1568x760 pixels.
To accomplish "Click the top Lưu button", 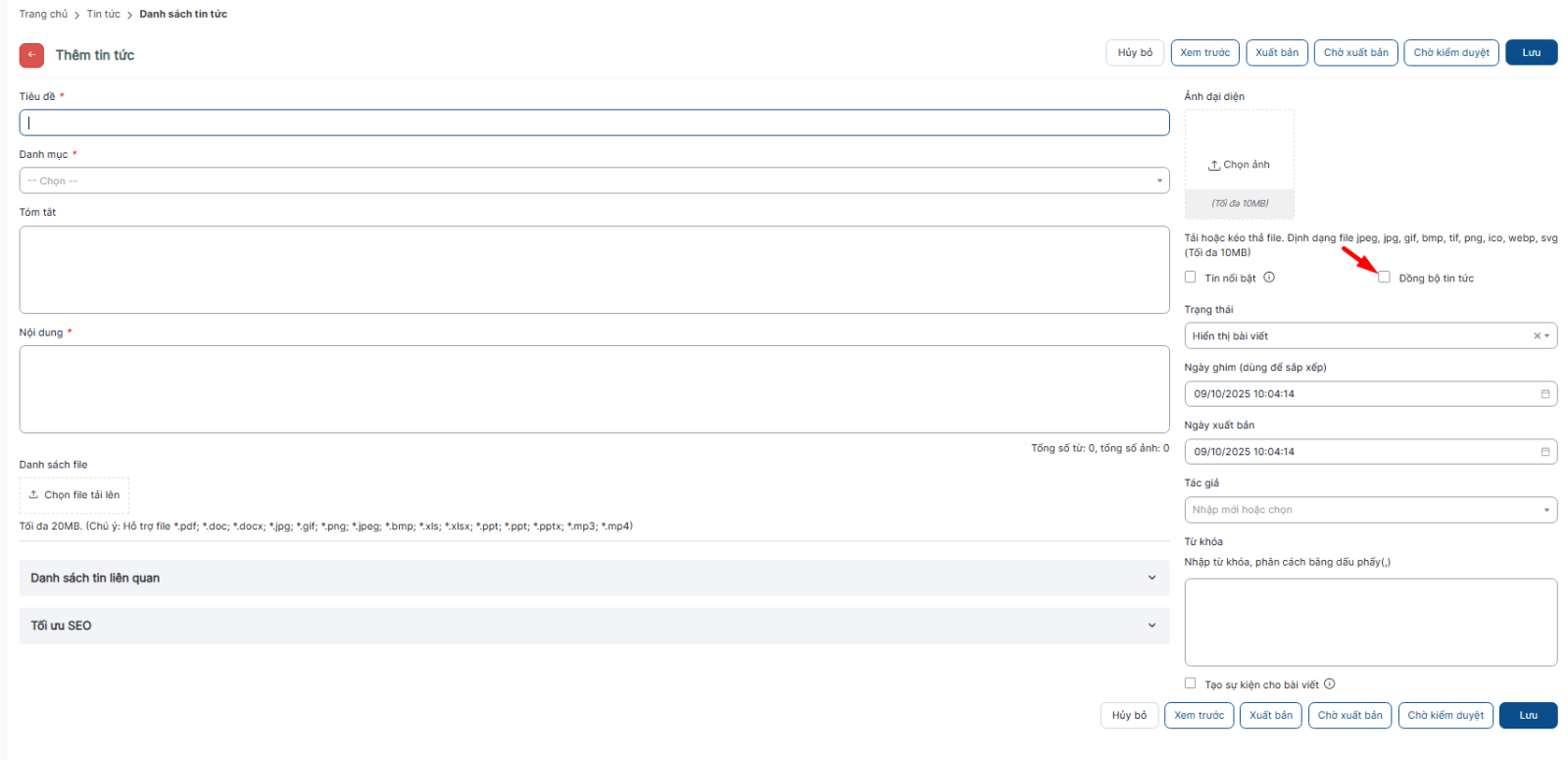I will tap(1531, 53).
